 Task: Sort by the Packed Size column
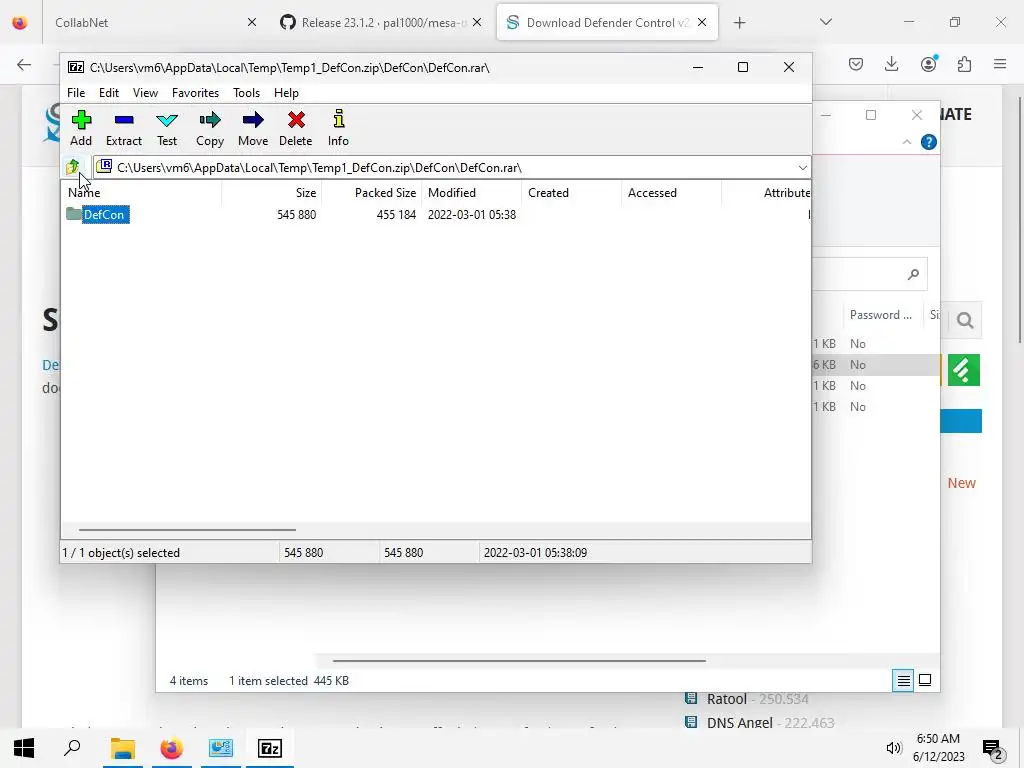pyautogui.click(x=372, y=193)
